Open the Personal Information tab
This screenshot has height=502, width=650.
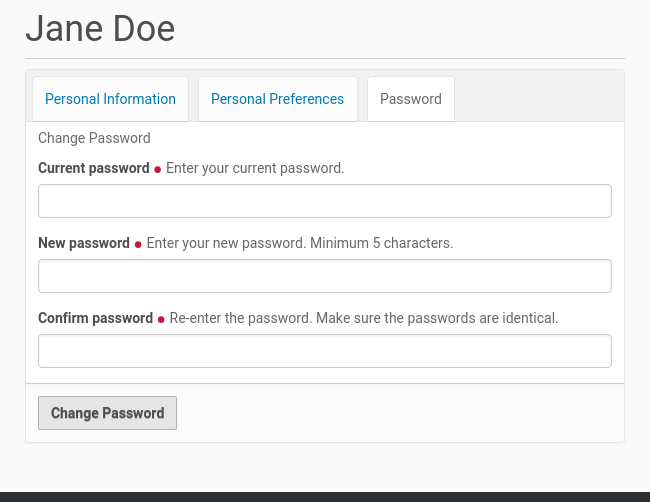(110, 99)
